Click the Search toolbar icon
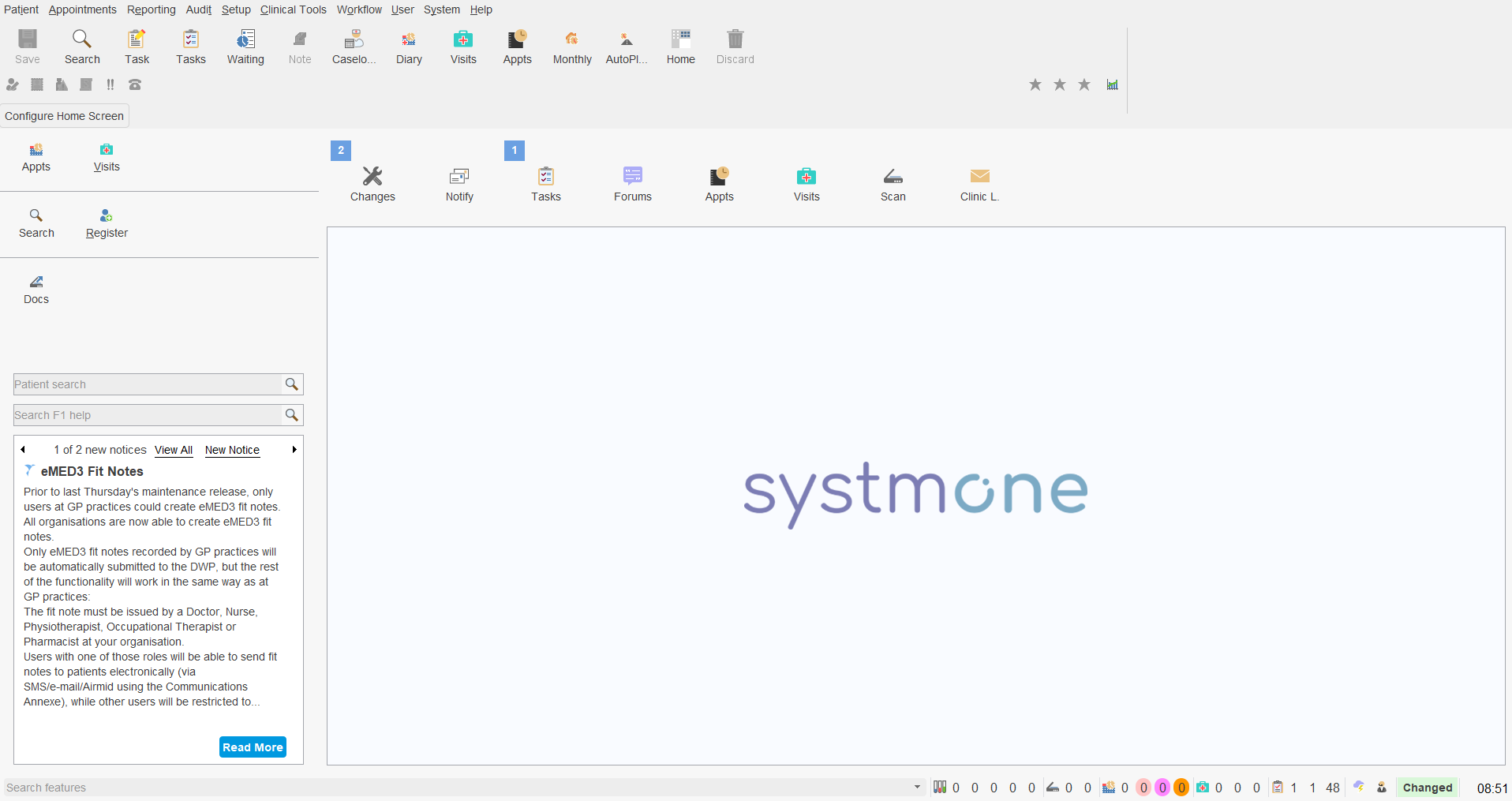Screen dimensions: 1512x801 point(82,47)
